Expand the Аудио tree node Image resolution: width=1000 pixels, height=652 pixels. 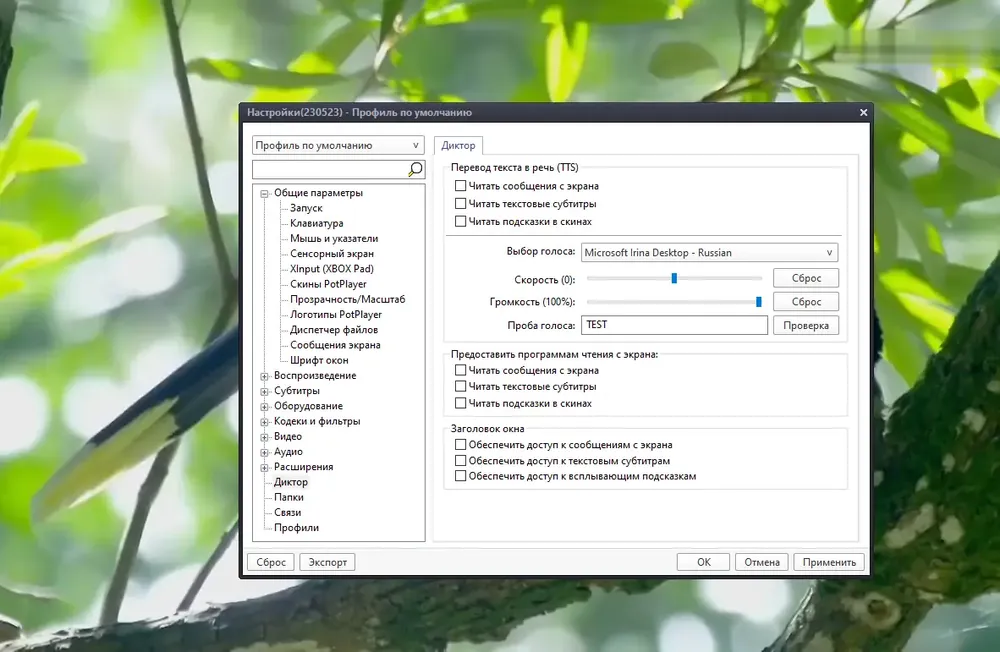tap(264, 452)
